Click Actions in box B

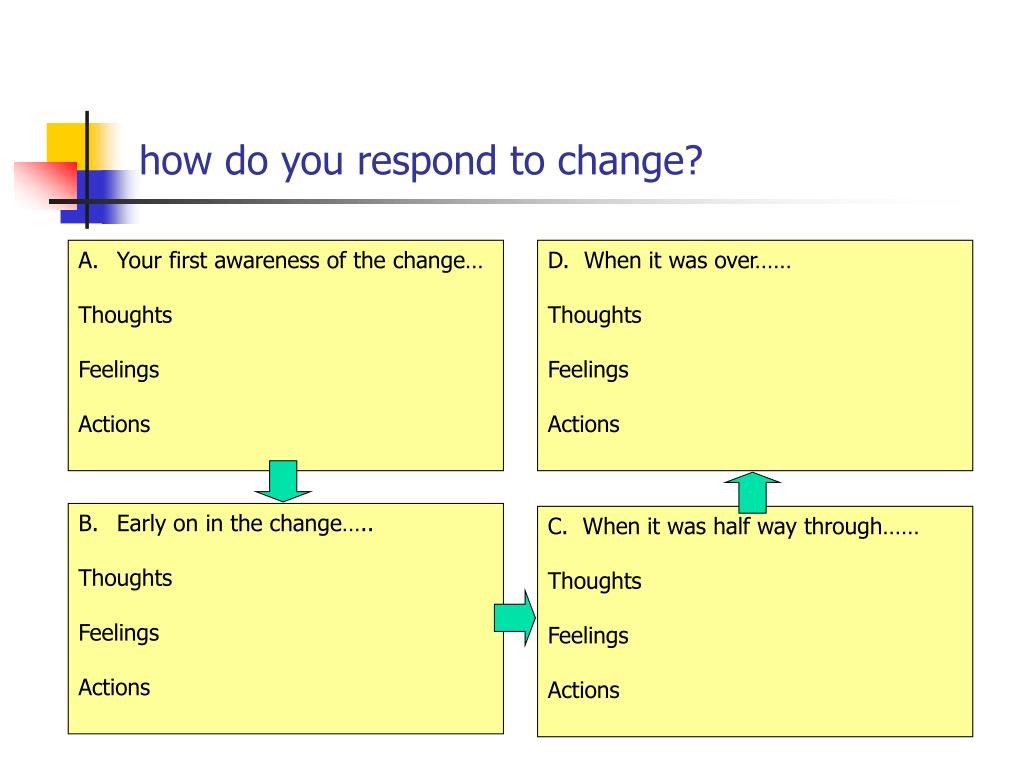pos(114,688)
